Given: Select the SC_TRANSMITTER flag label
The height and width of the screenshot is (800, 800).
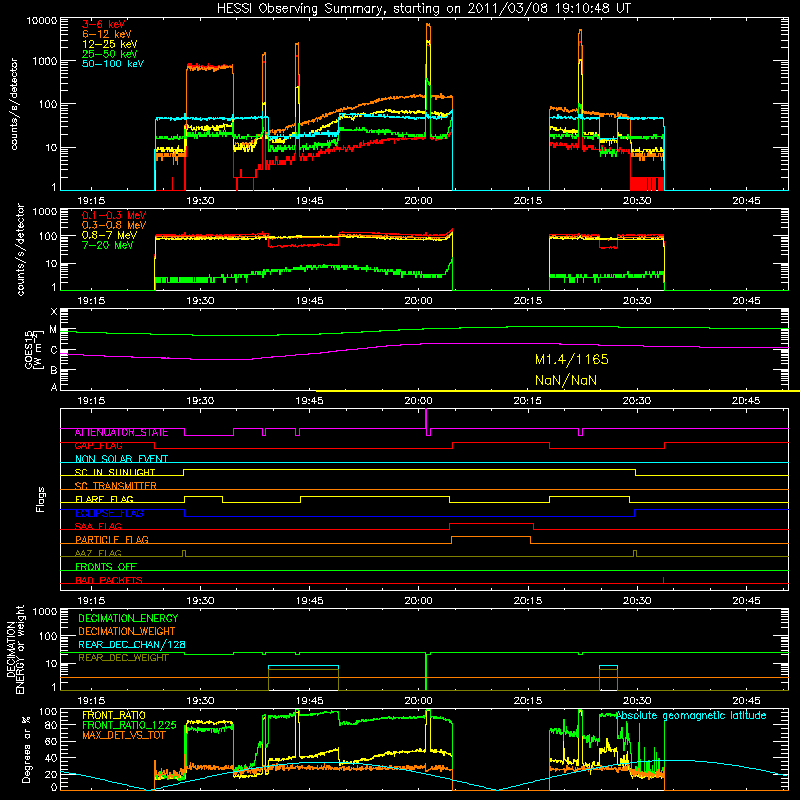Looking at the screenshot, I should (116, 486).
